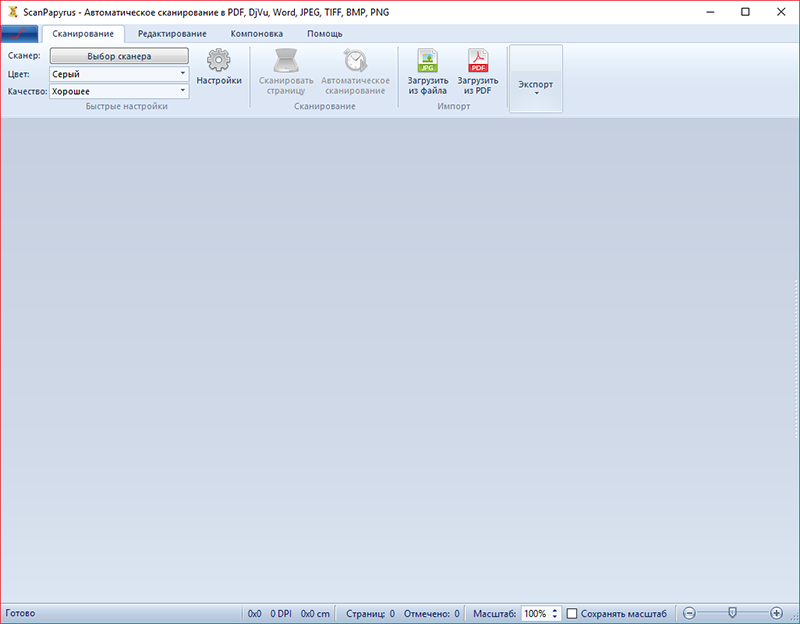Enable the Сохранять масштаб checkbox
The height and width of the screenshot is (624, 800).
(572, 613)
